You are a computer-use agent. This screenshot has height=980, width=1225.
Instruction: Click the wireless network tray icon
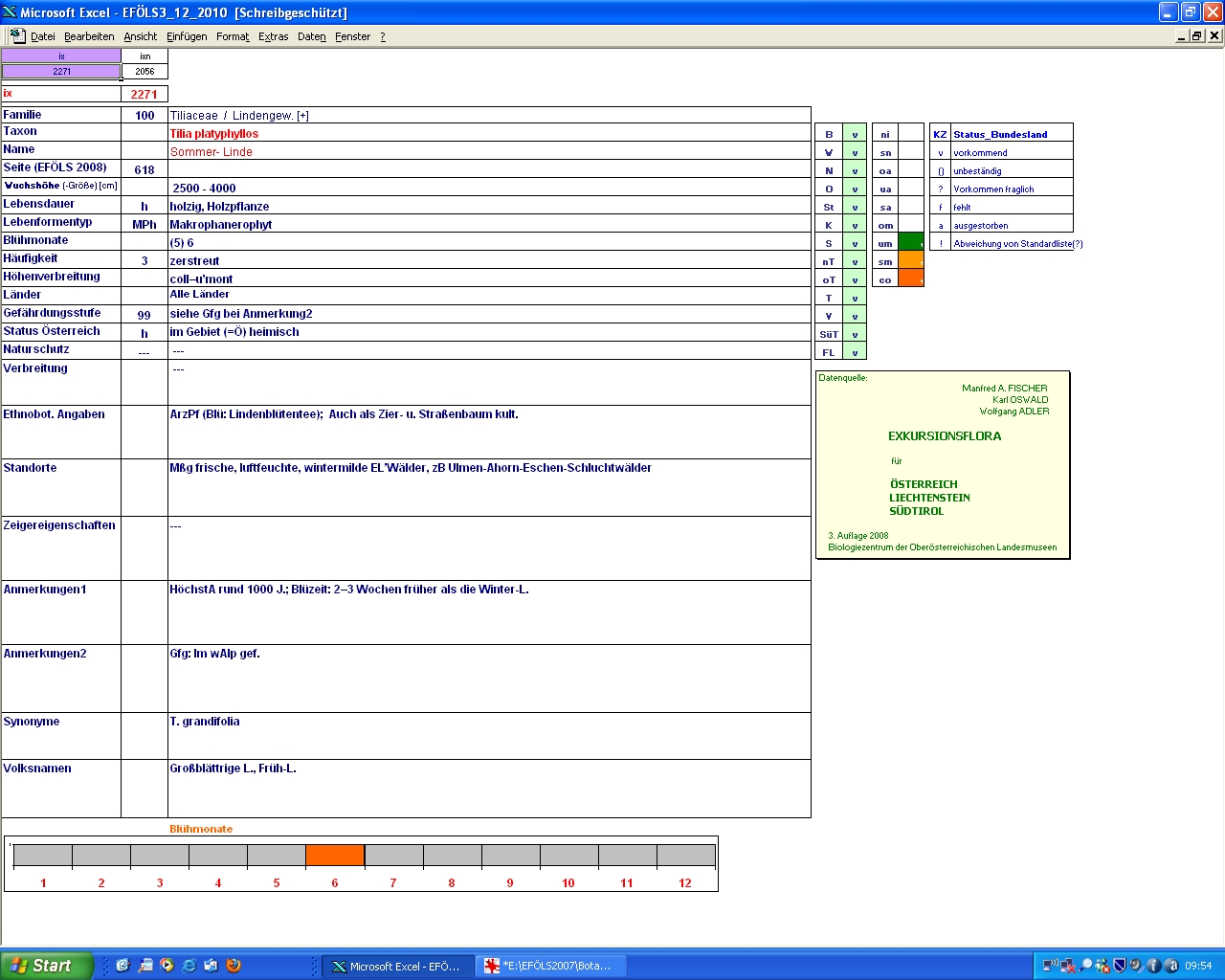pos(1050,966)
